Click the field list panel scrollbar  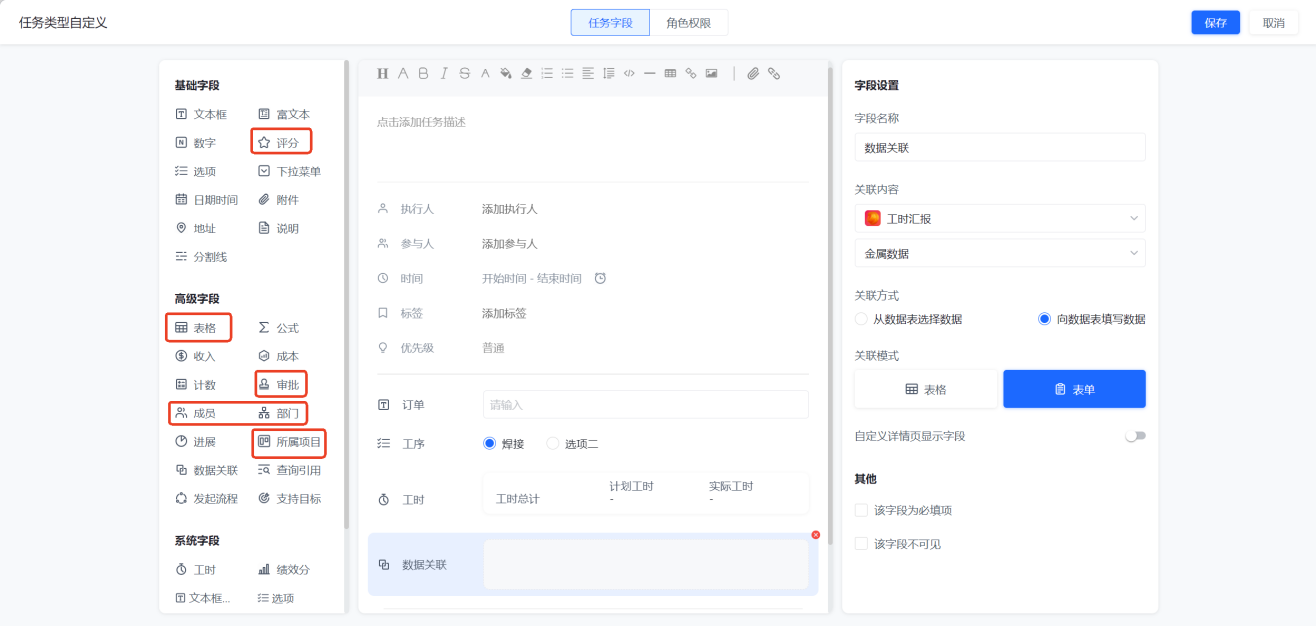[346, 296]
